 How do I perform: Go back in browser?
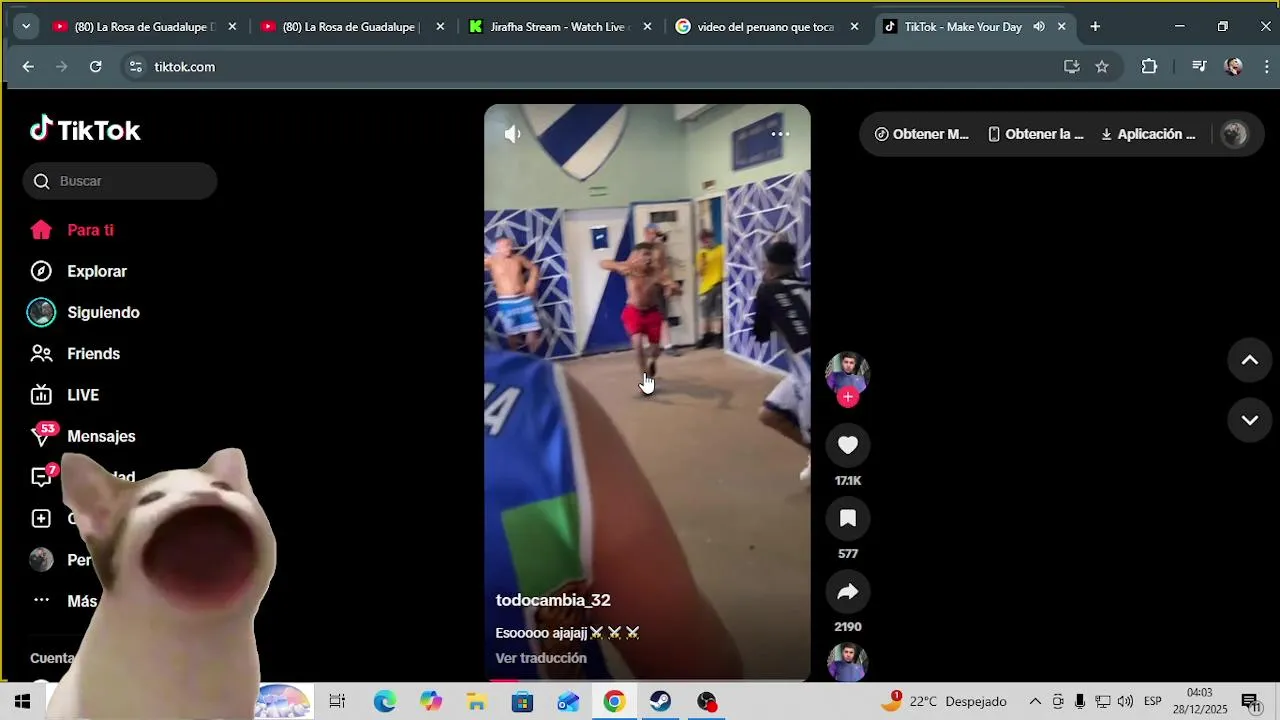(28, 67)
